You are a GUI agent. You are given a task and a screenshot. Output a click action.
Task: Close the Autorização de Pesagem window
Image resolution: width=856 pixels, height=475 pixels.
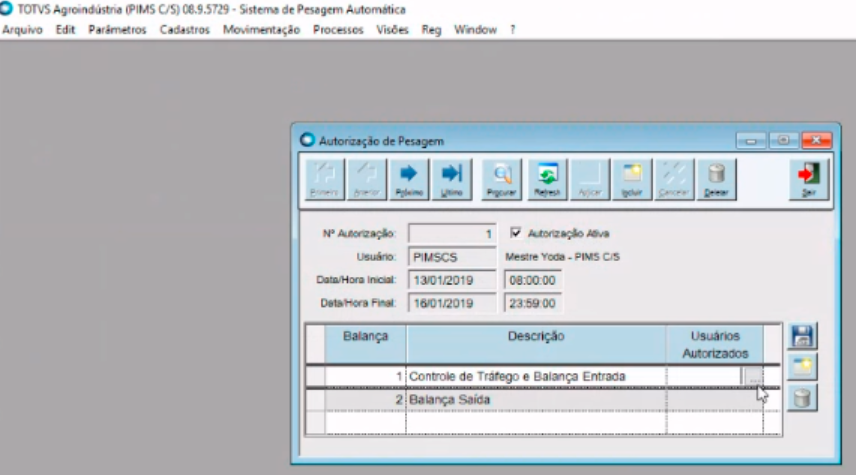pos(816,141)
